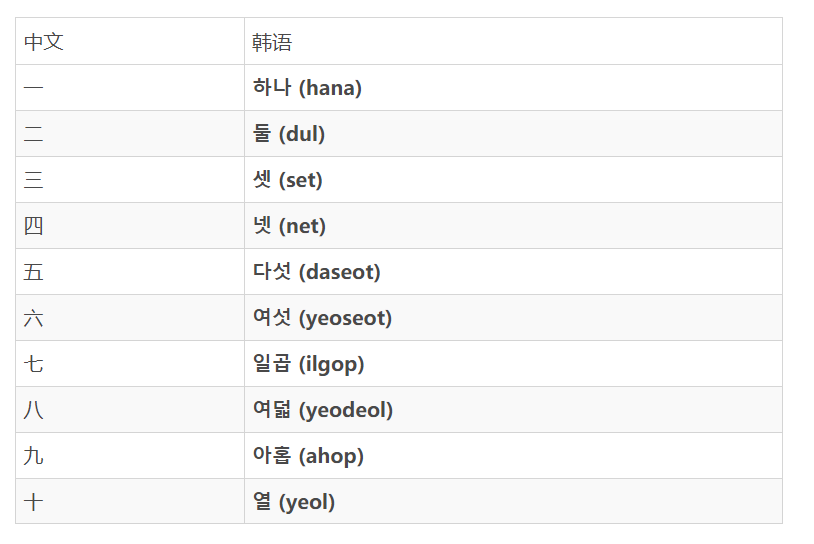Screen dimensions: 814x544
Task: Click the Chinese numeral 九
Action: [x=33, y=456]
